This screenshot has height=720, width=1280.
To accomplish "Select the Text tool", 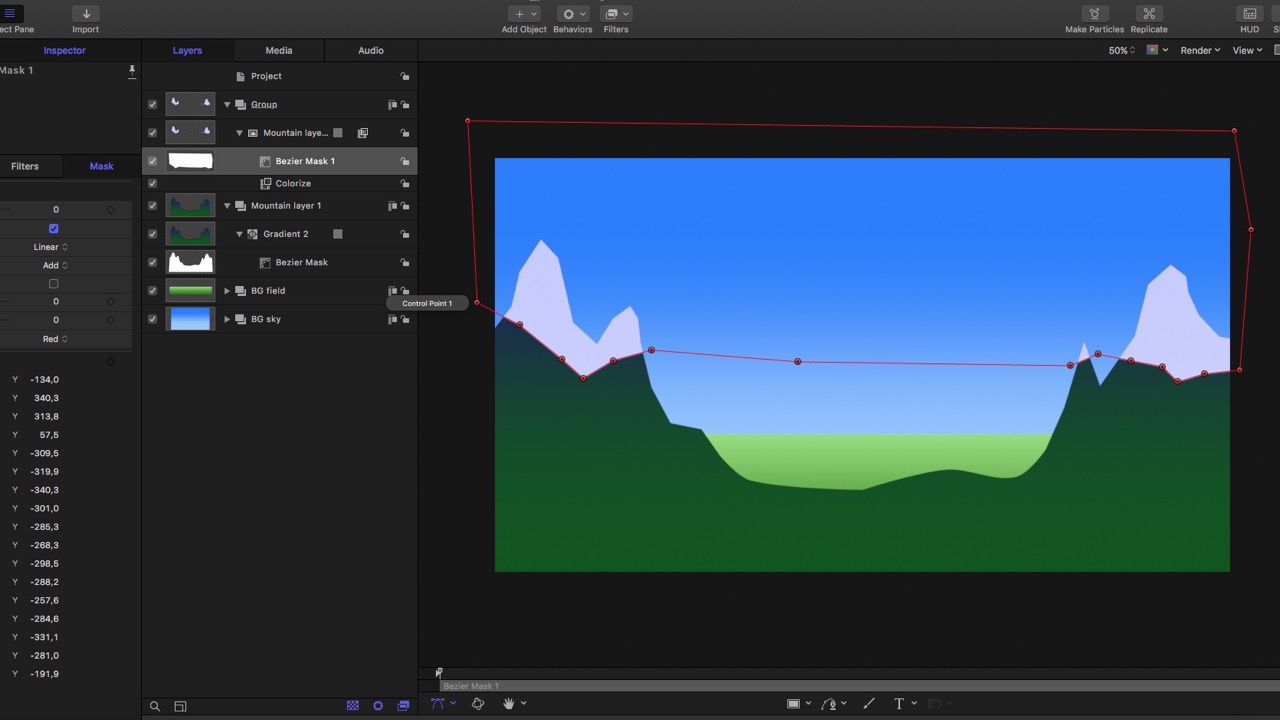I will pos(899,704).
